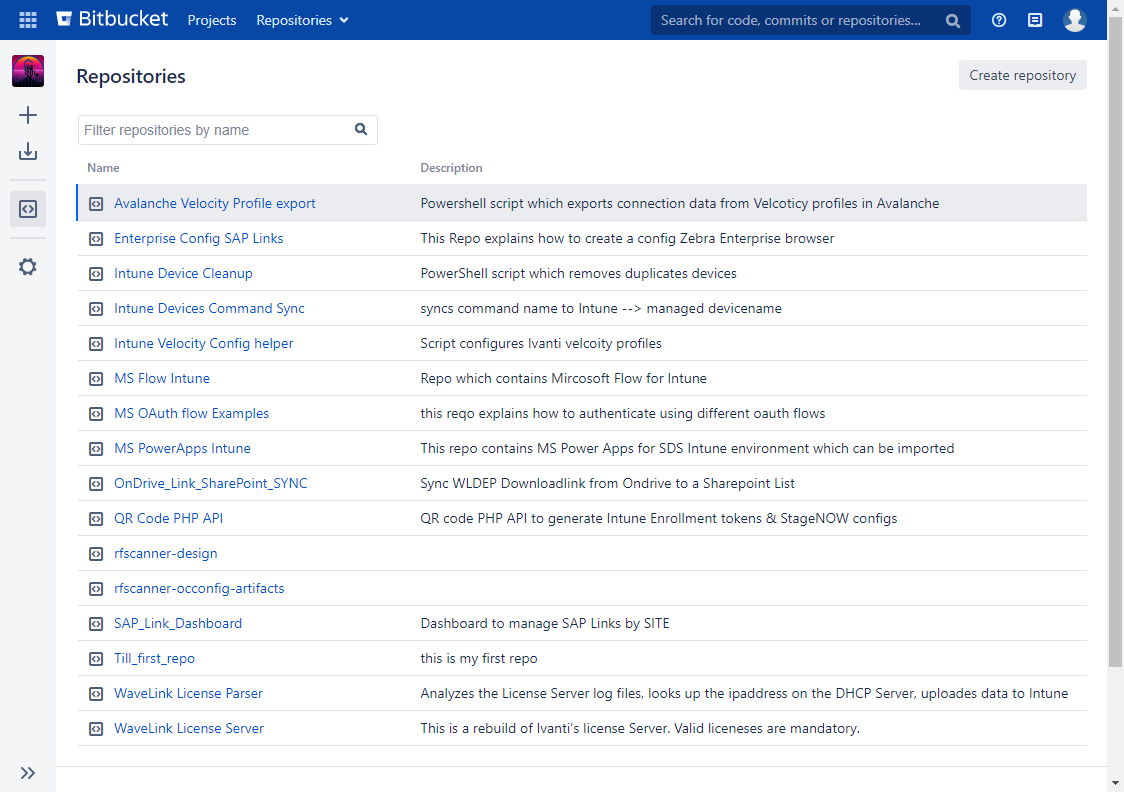Click repo icon beside Intune Devices Command Sync
Image resolution: width=1124 pixels, height=792 pixels.
pos(96,309)
